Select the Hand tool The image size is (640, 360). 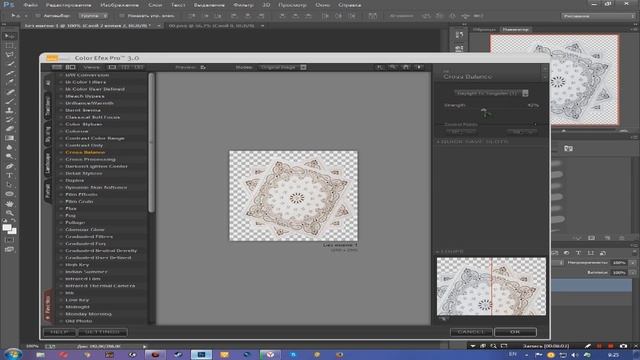pyautogui.click(x=9, y=203)
